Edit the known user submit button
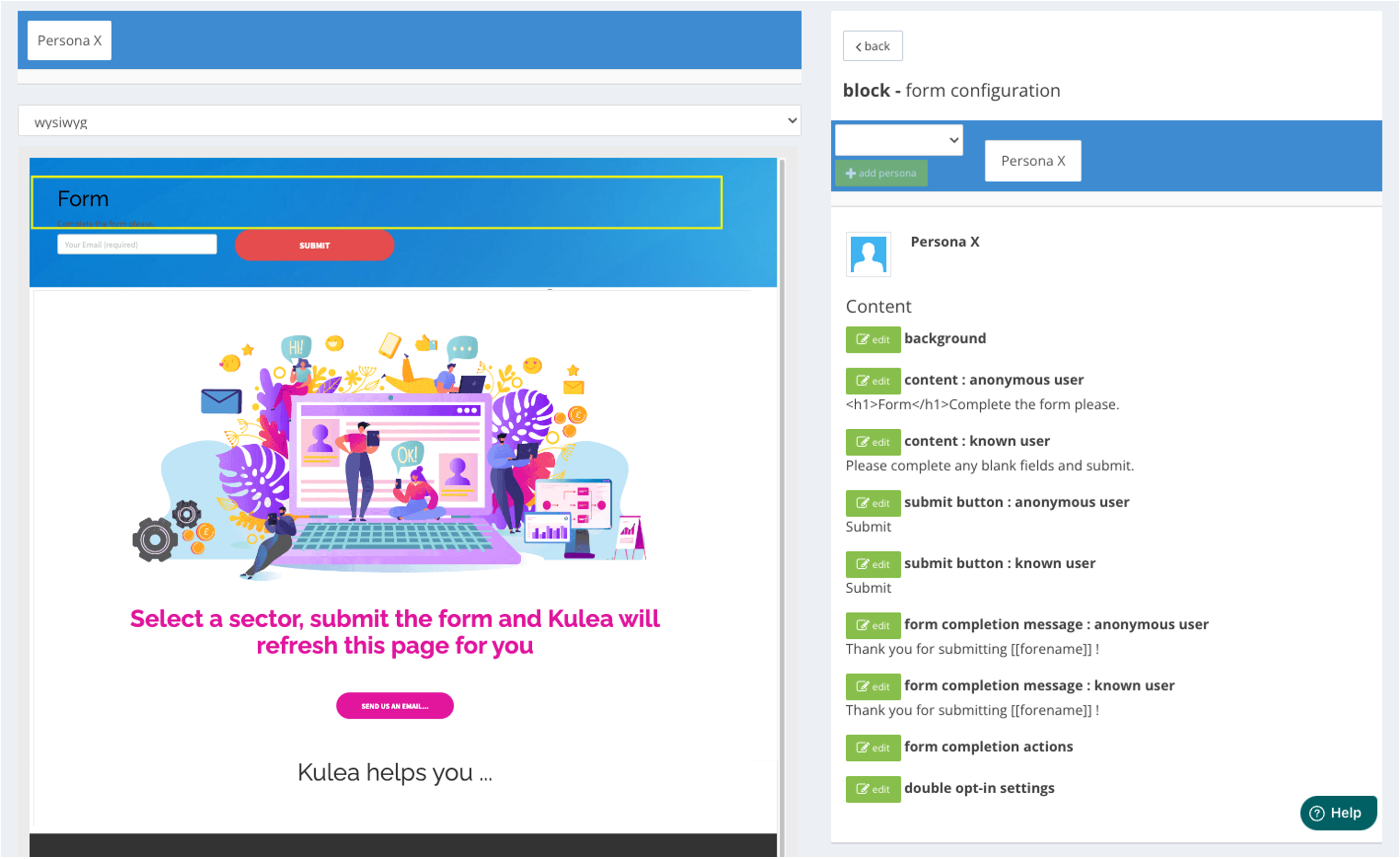Image resolution: width=1400 pixels, height=859 pixels. (872, 564)
